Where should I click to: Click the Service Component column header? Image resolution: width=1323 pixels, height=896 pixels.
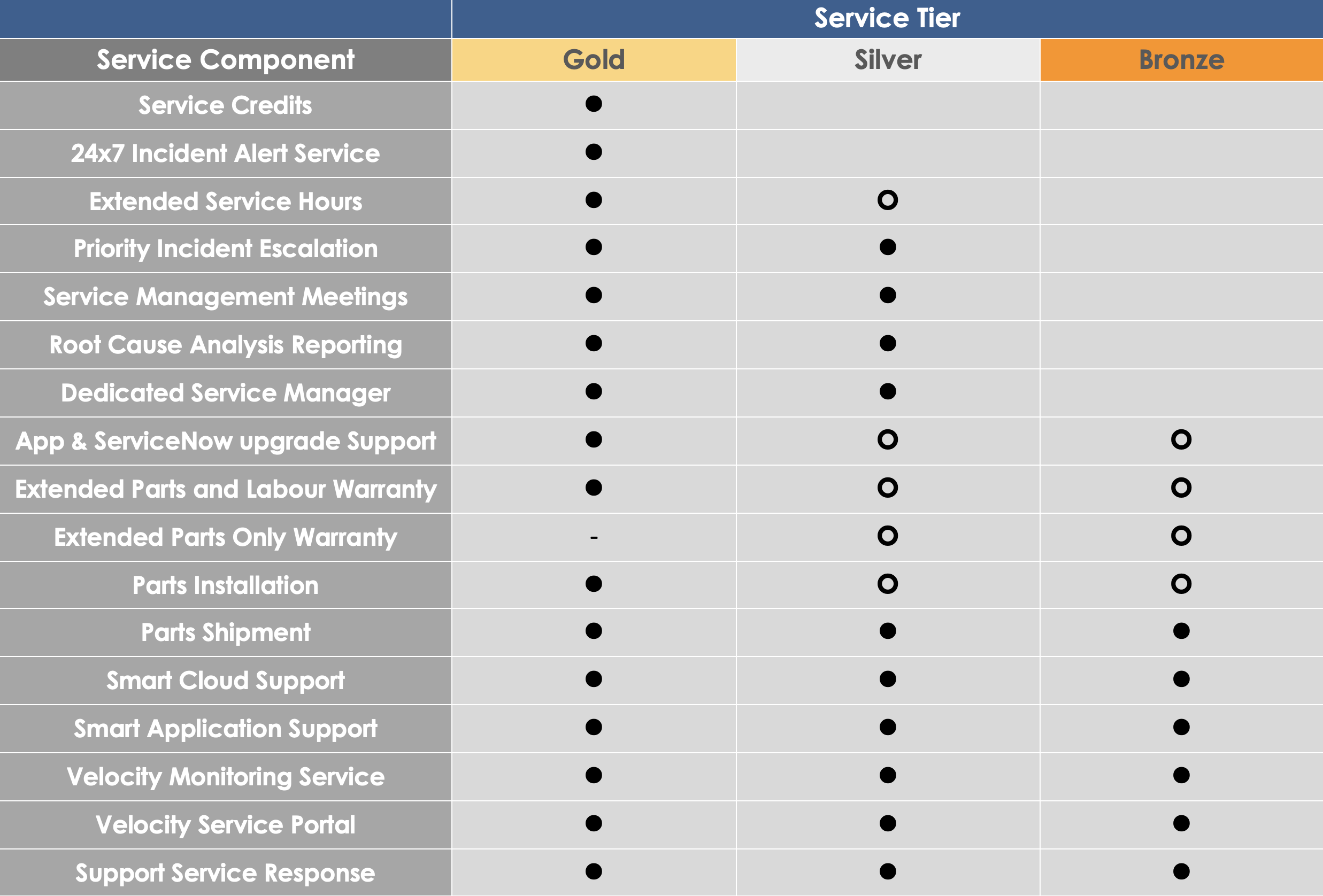tap(226, 60)
